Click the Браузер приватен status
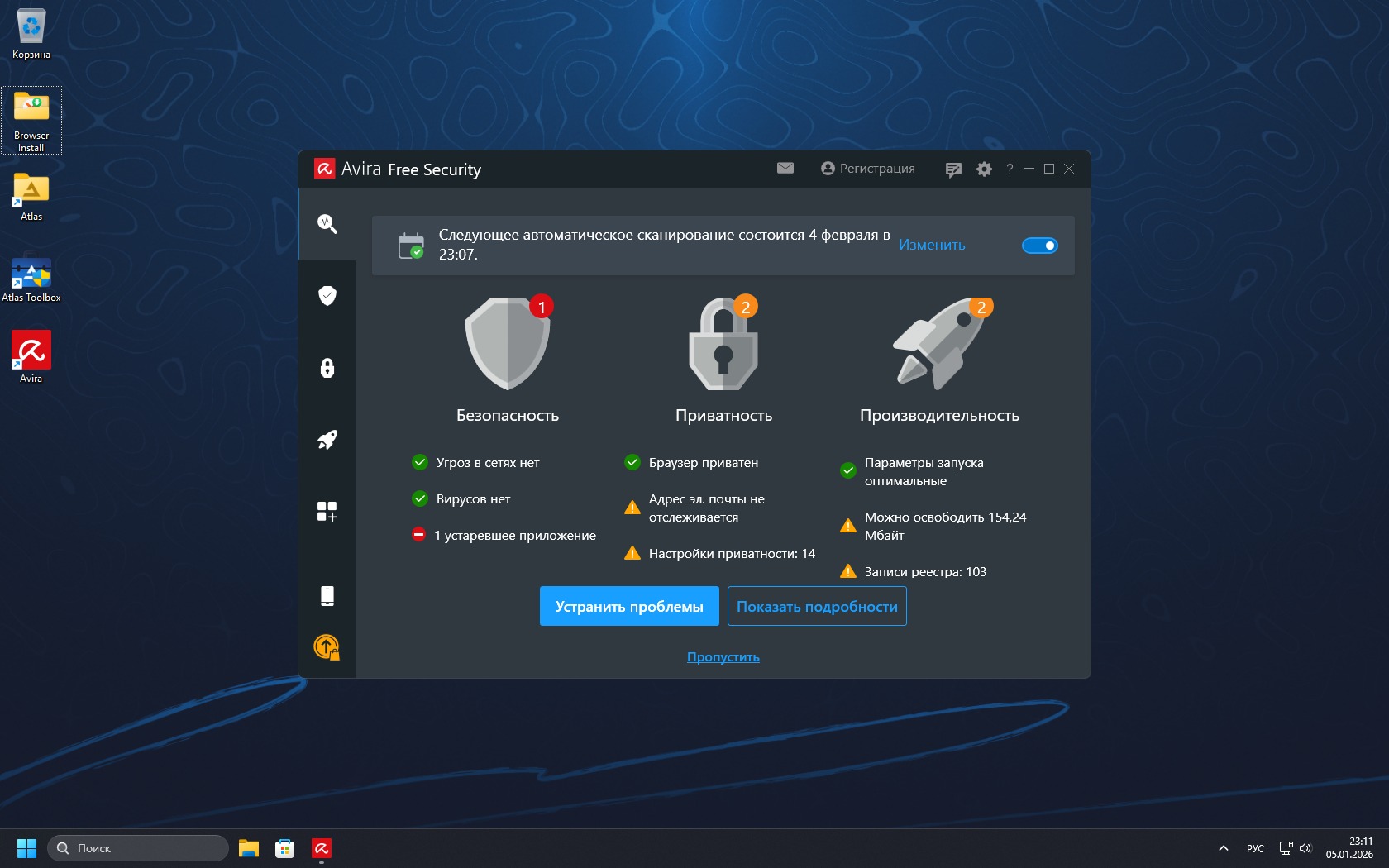This screenshot has width=1389, height=868. 691,463
